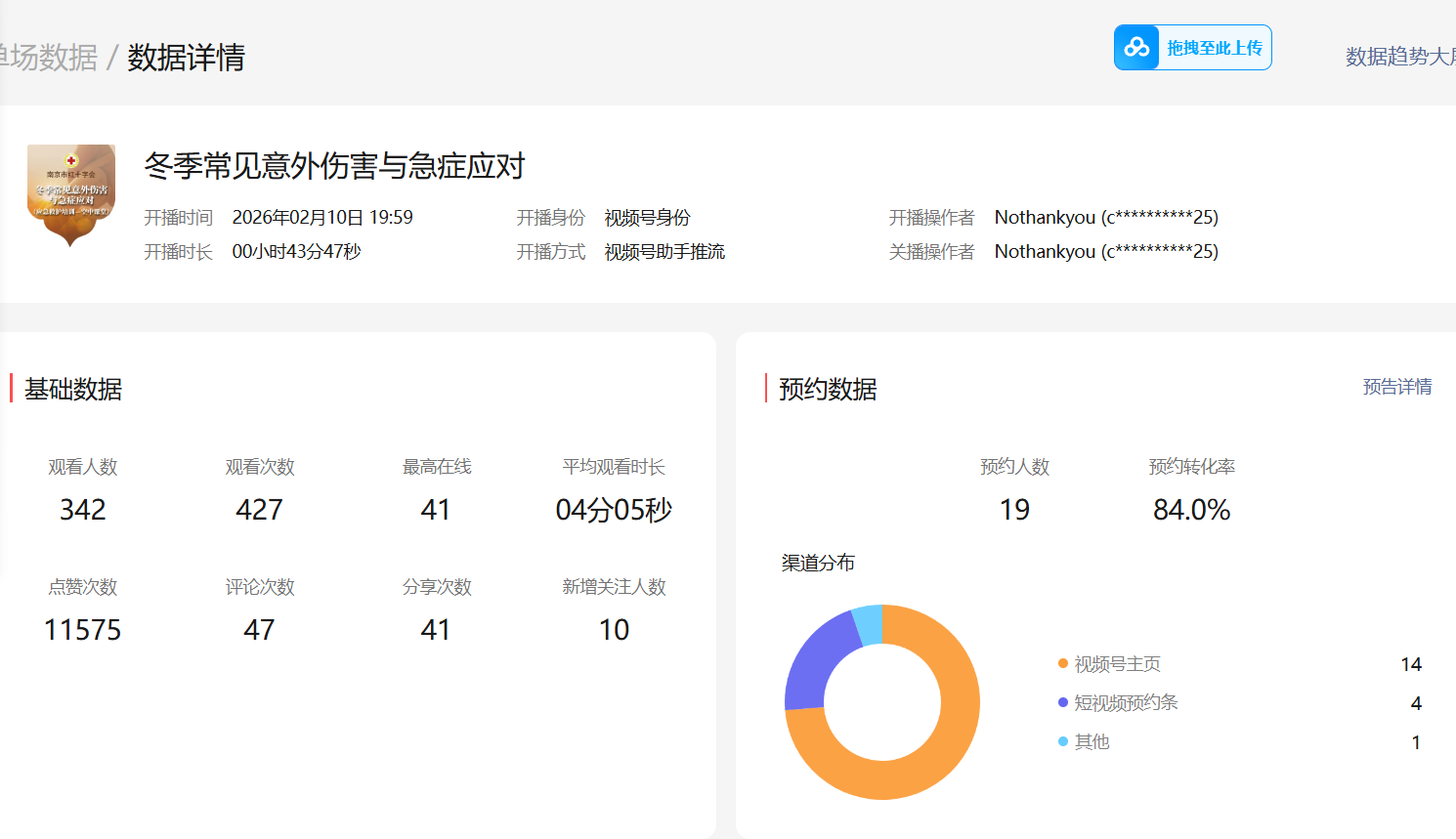Select the light blue donut chart segment

pyautogui.click(x=869, y=625)
